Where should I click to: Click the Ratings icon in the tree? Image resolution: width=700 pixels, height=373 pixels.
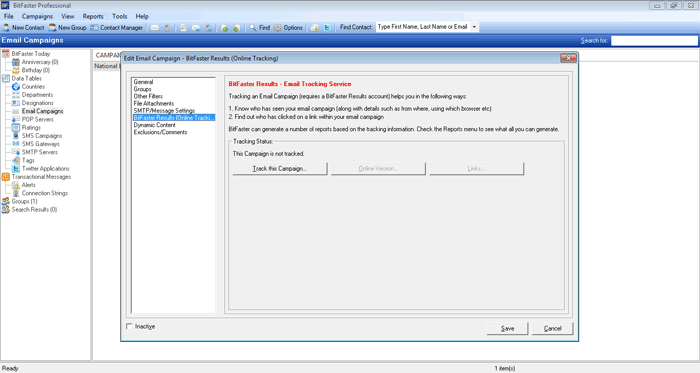16,128
